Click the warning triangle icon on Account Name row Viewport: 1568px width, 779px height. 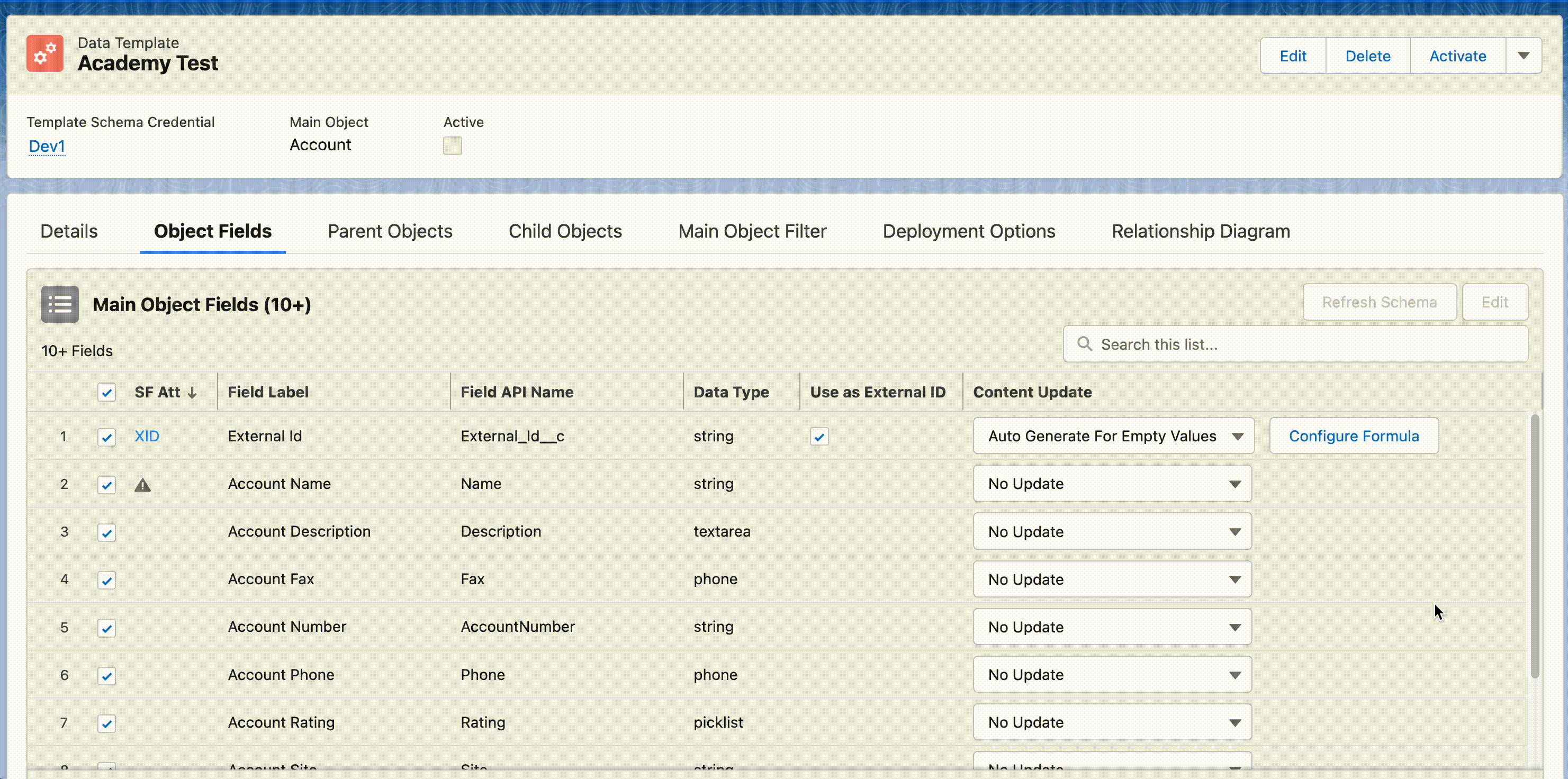pos(142,485)
